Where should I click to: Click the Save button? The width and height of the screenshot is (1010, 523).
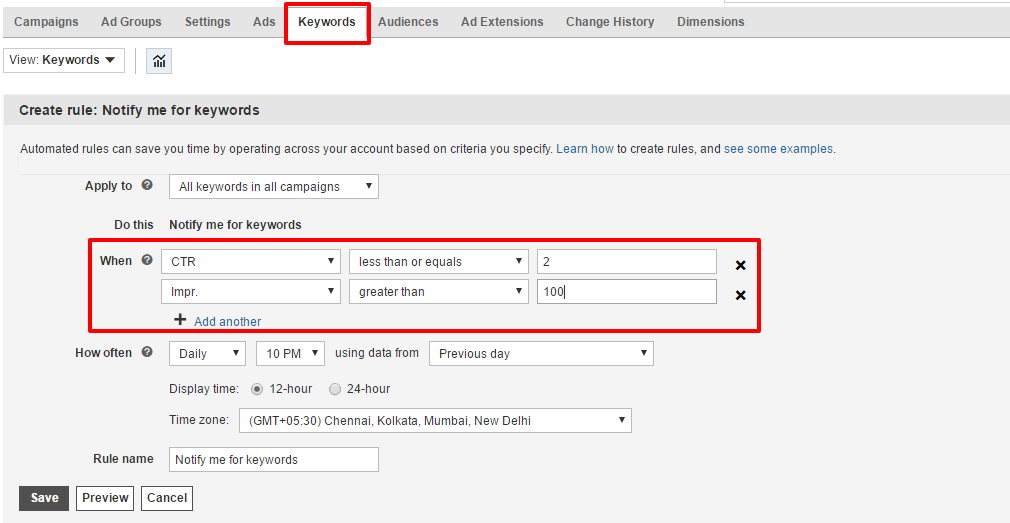[x=44, y=498]
